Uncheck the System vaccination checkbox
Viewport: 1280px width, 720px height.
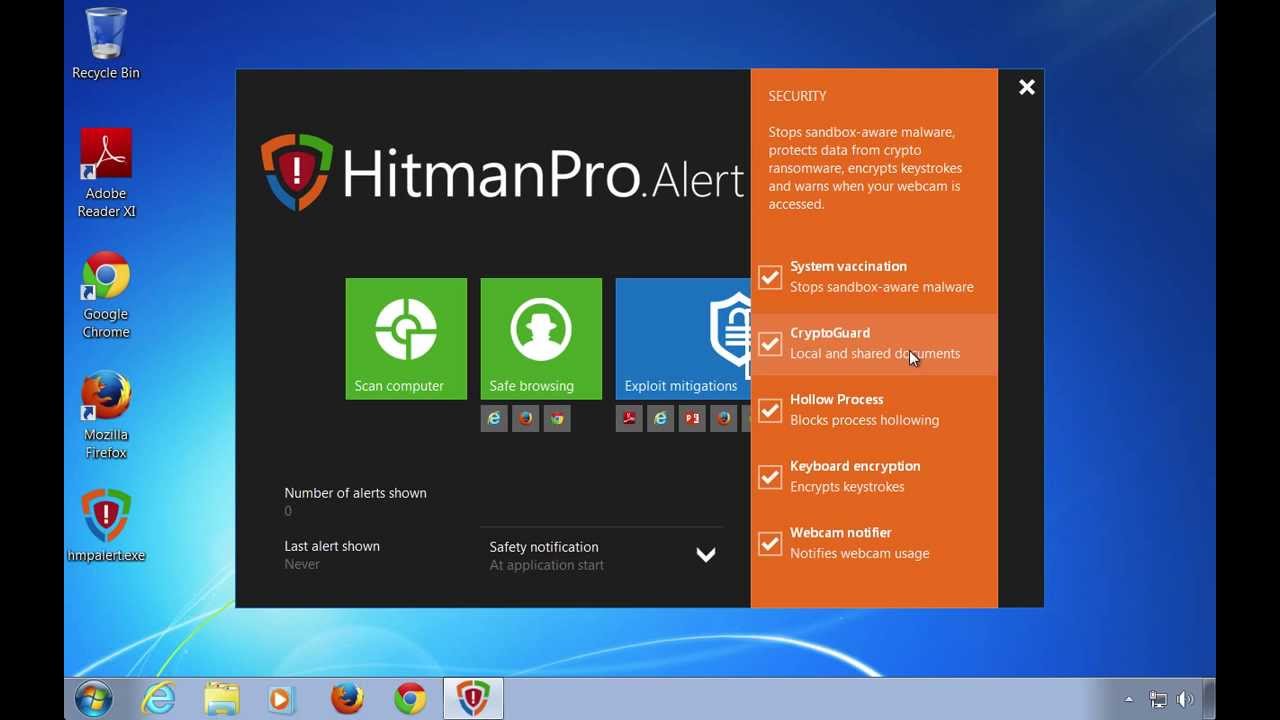click(x=770, y=277)
